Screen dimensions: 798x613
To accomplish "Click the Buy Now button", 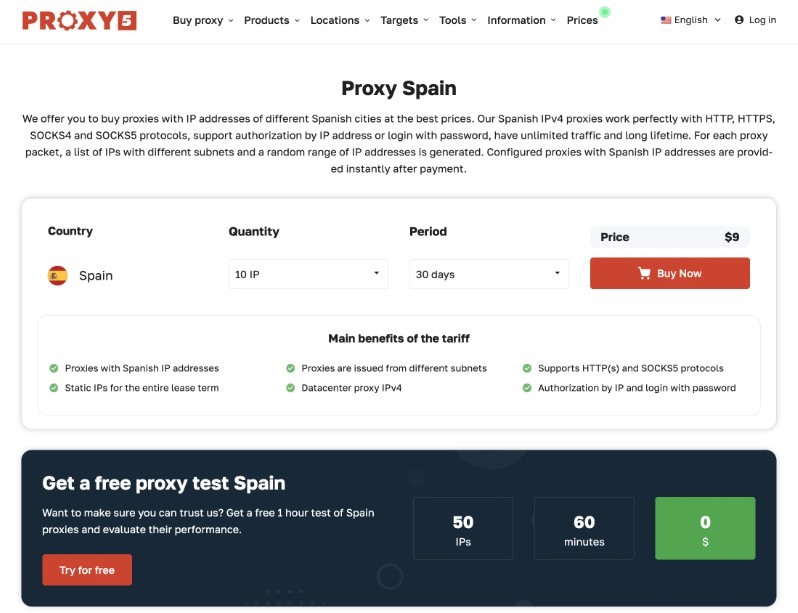I will coord(670,273).
